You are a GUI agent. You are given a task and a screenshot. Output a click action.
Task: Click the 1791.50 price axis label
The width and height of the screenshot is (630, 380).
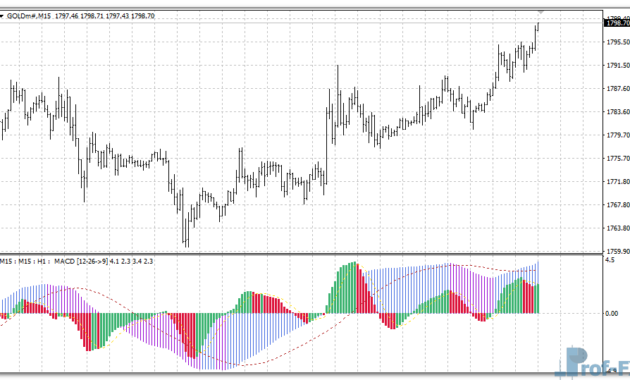click(618, 65)
